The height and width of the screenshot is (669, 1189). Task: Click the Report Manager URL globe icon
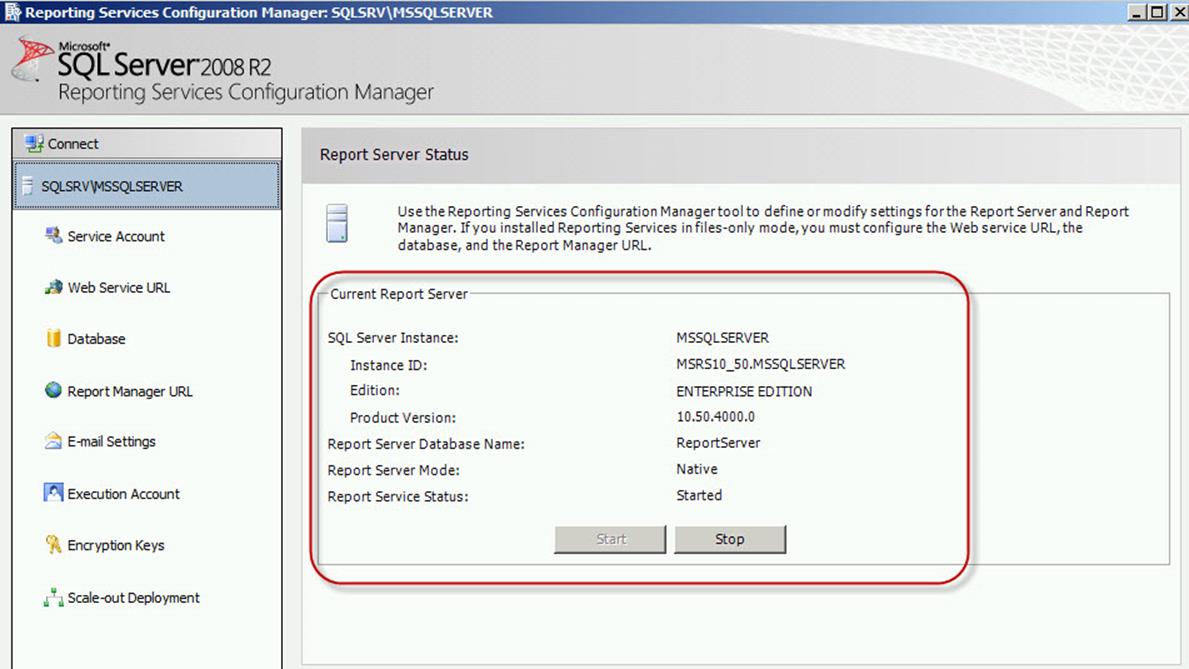pyautogui.click(x=53, y=390)
